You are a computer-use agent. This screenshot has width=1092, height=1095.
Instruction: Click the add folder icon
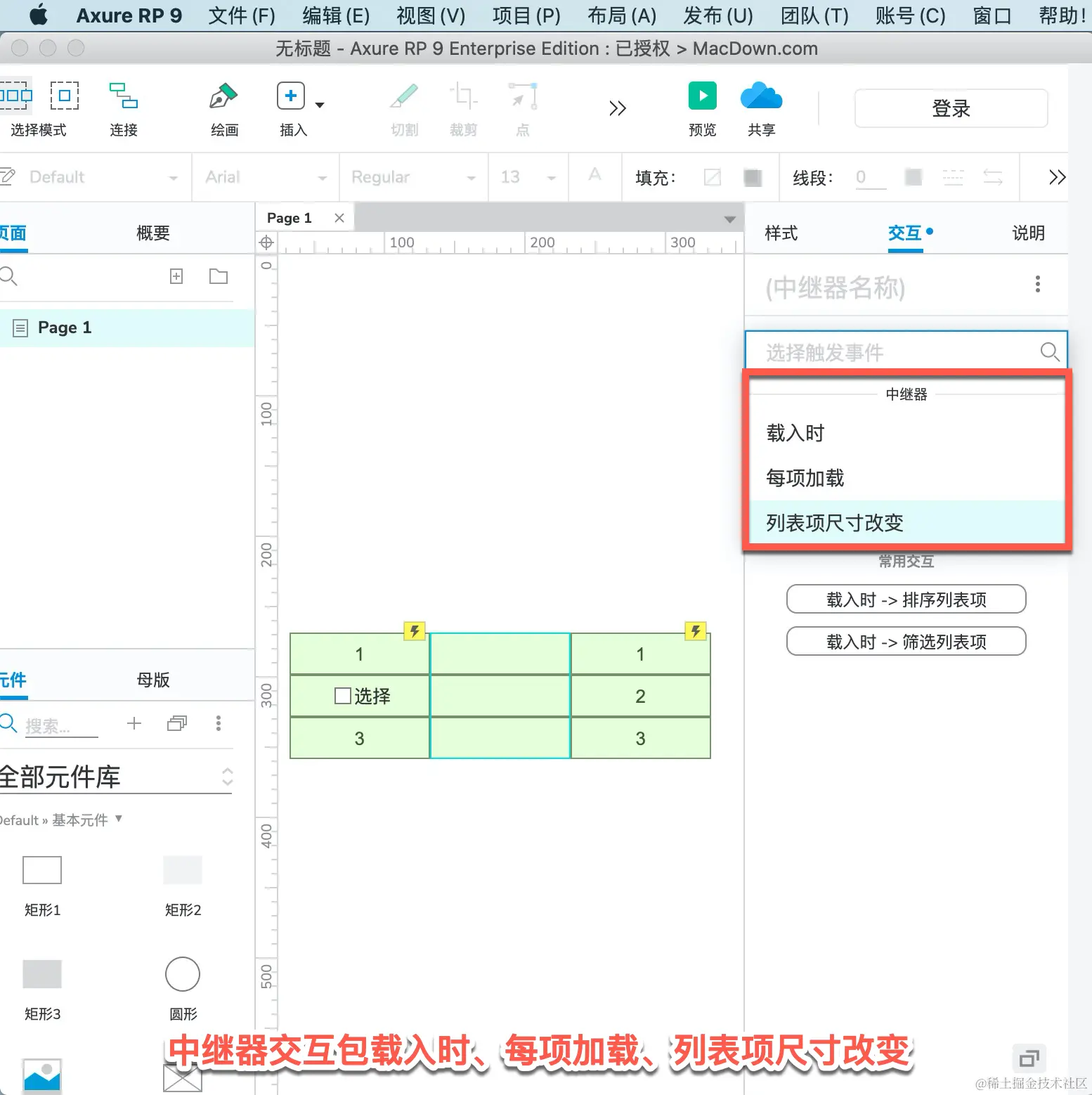tap(219, 276)
